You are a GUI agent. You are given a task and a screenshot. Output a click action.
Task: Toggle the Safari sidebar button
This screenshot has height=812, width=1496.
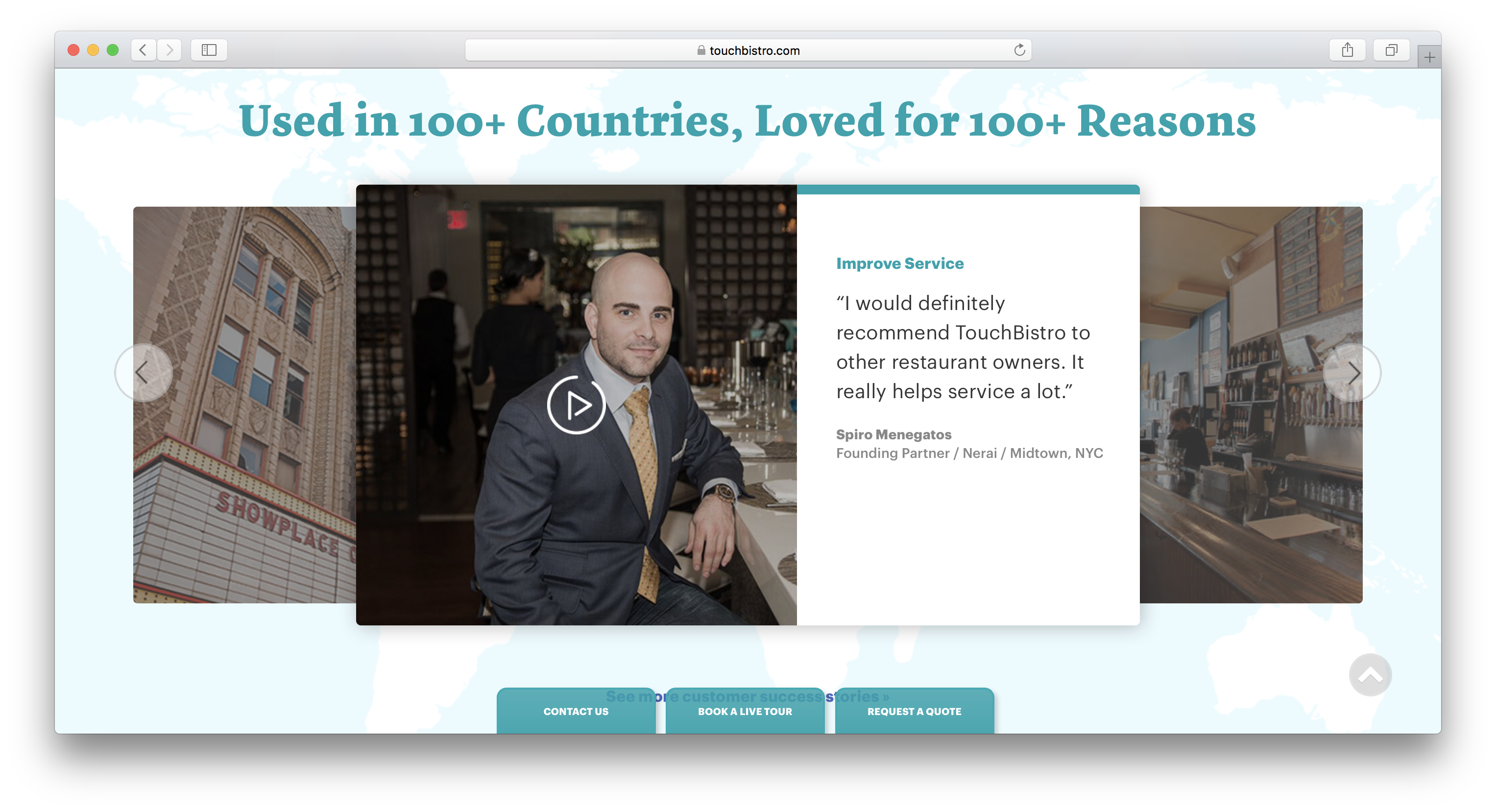coord(209,50)
